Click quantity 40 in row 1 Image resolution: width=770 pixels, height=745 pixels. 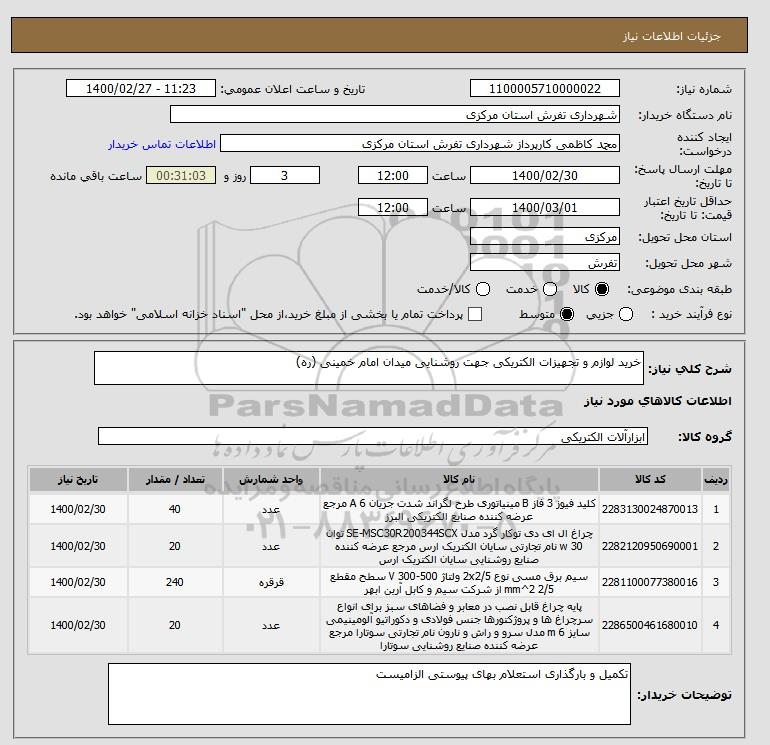175,509
